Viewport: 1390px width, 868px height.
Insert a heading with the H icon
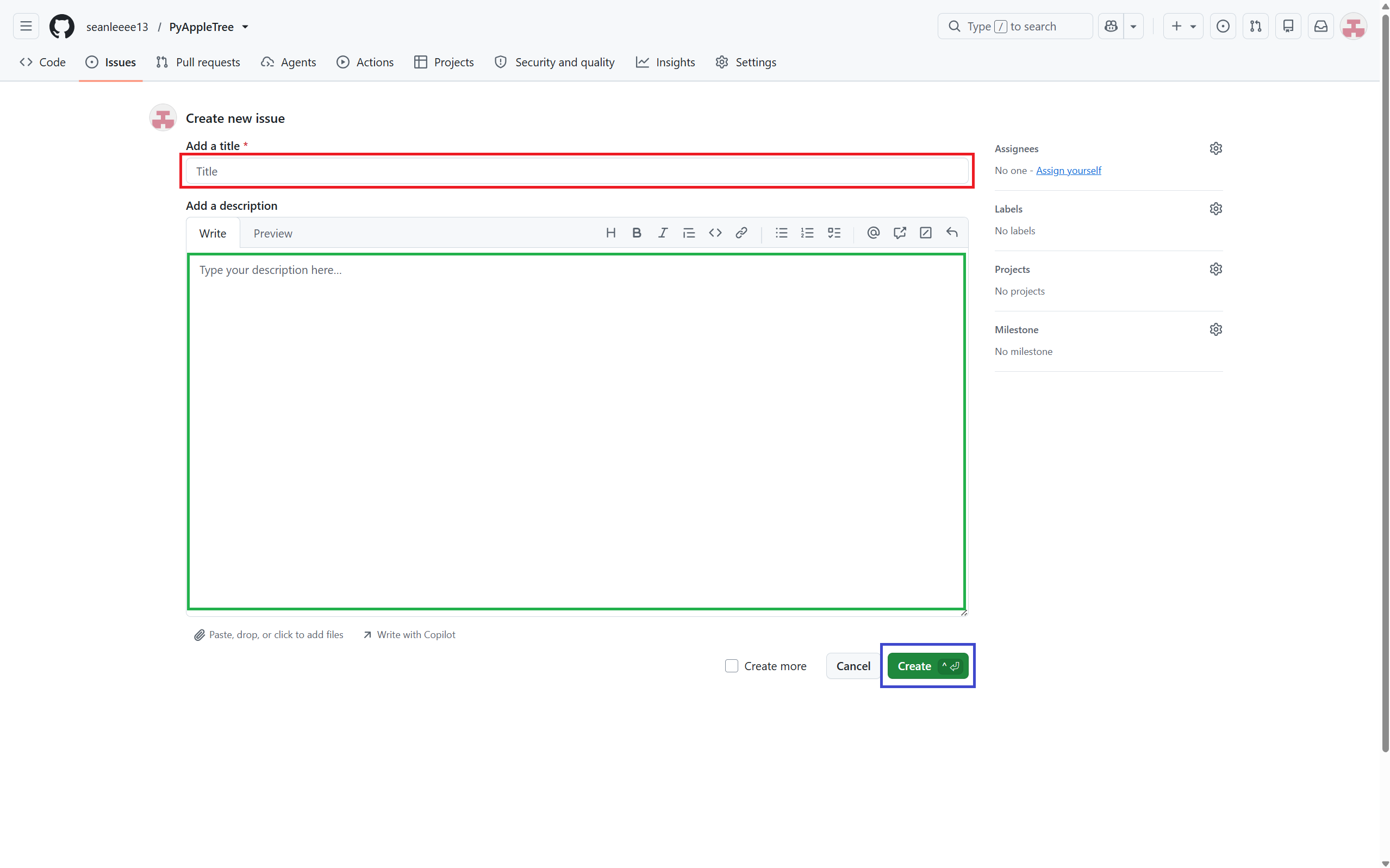[x=610, y=233]
